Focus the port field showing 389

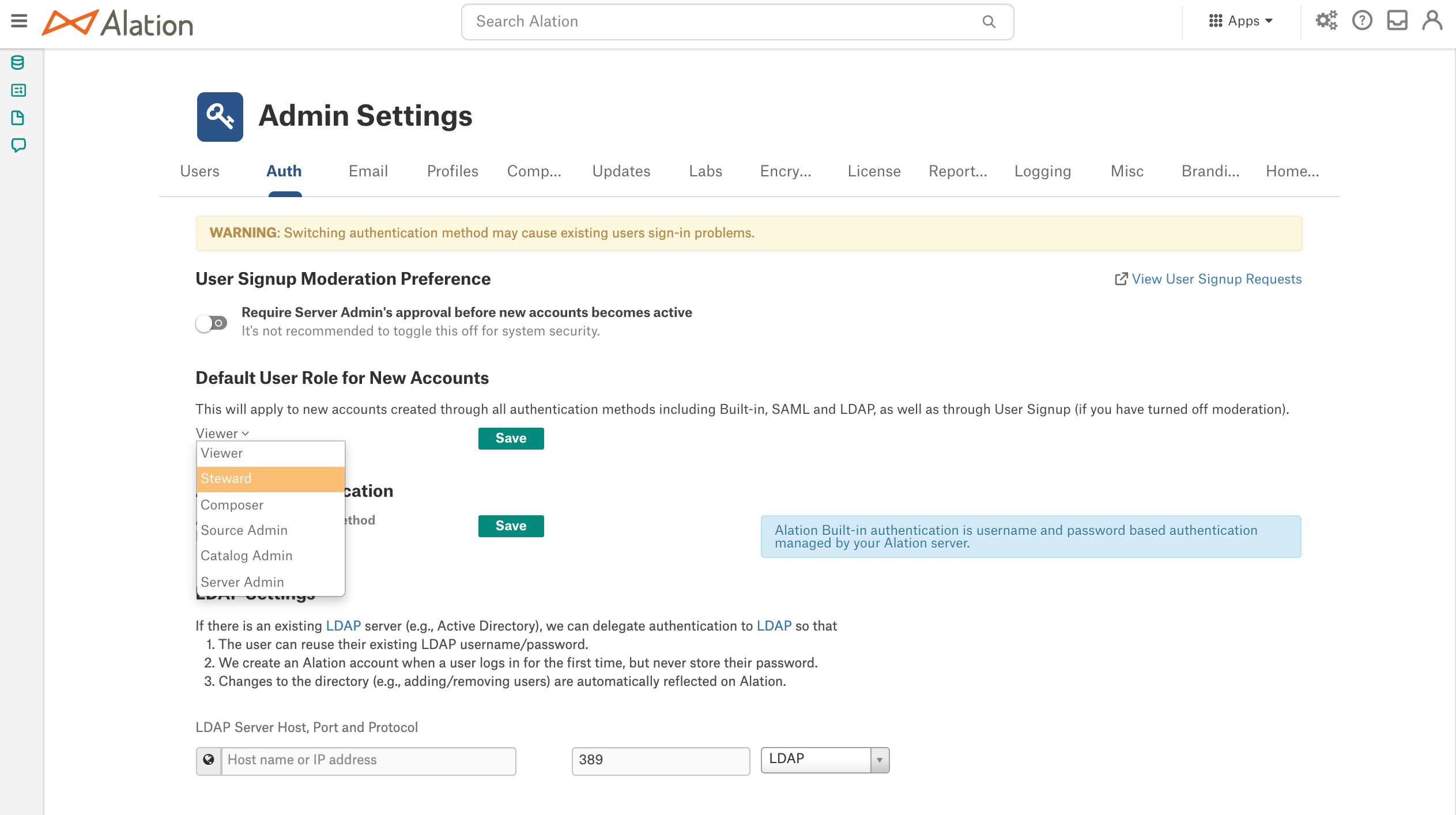pyautogui.click(x=661, y=761)
